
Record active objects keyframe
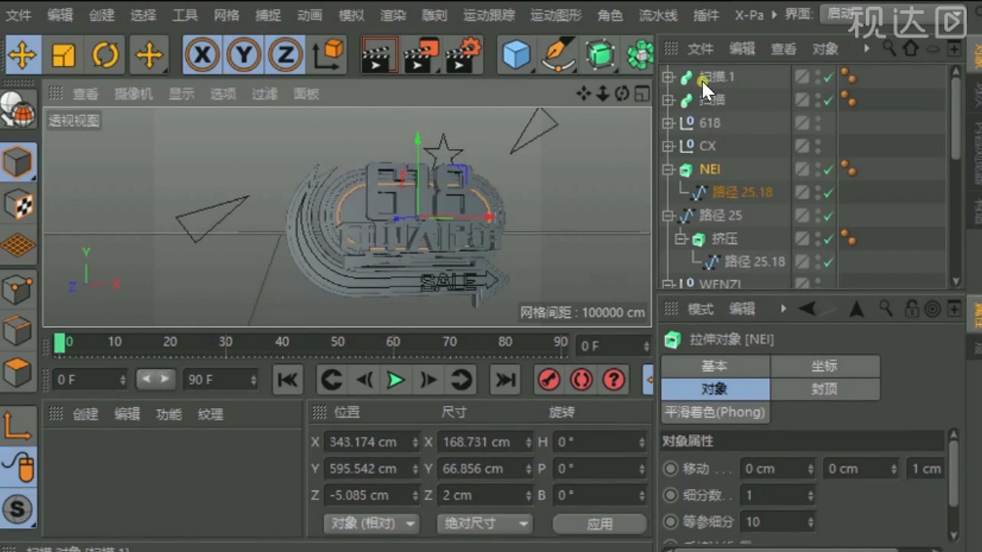[549, 380]
